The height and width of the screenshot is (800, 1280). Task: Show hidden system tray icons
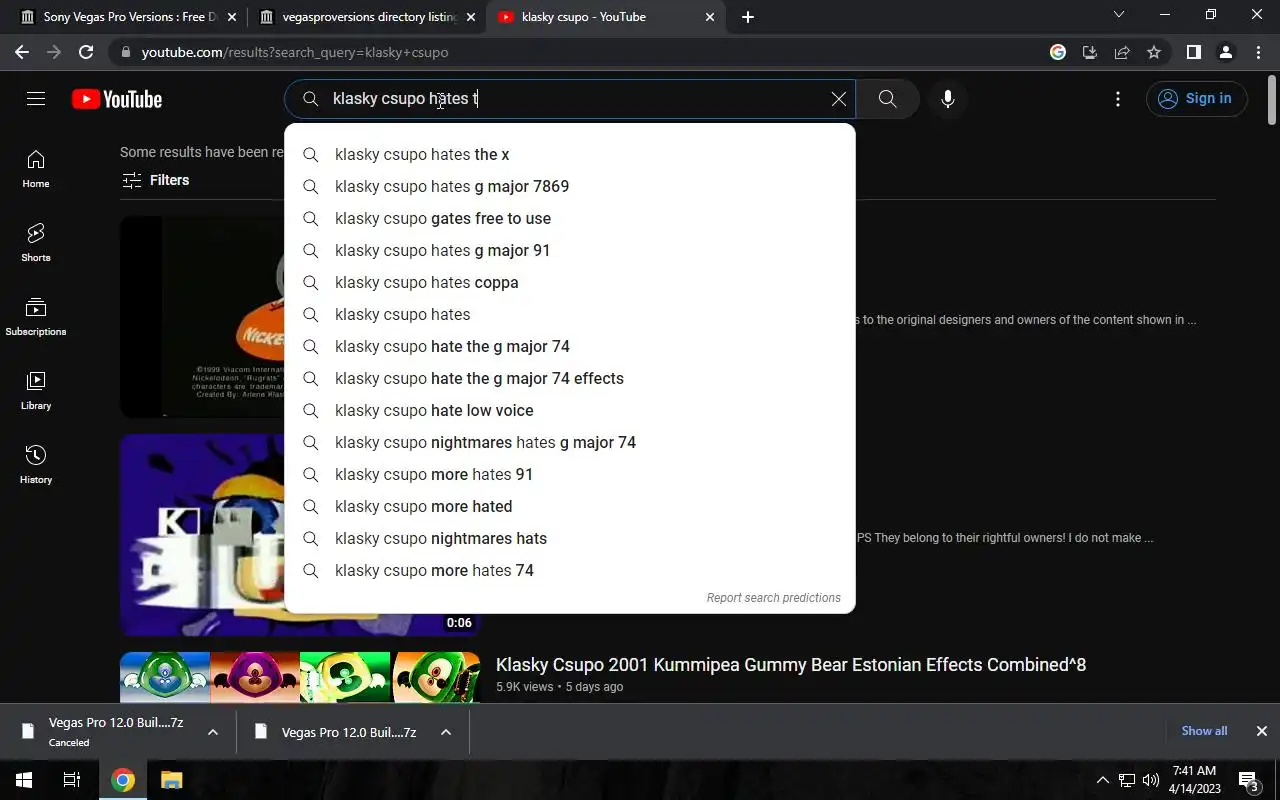tap(1103, 780)
